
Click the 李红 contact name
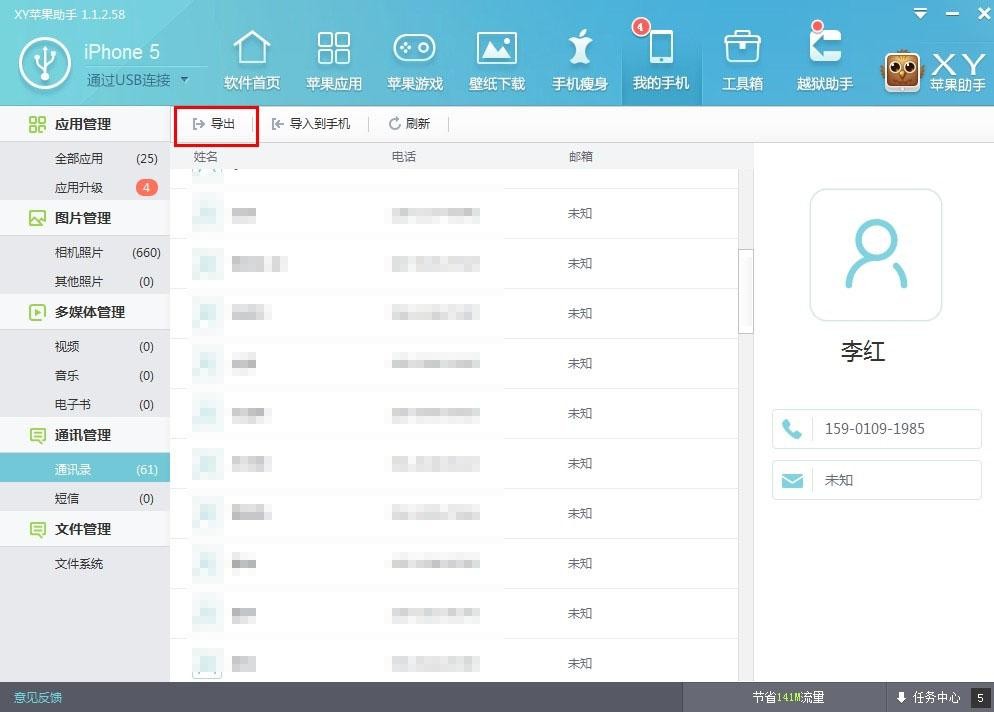(863, 351)
